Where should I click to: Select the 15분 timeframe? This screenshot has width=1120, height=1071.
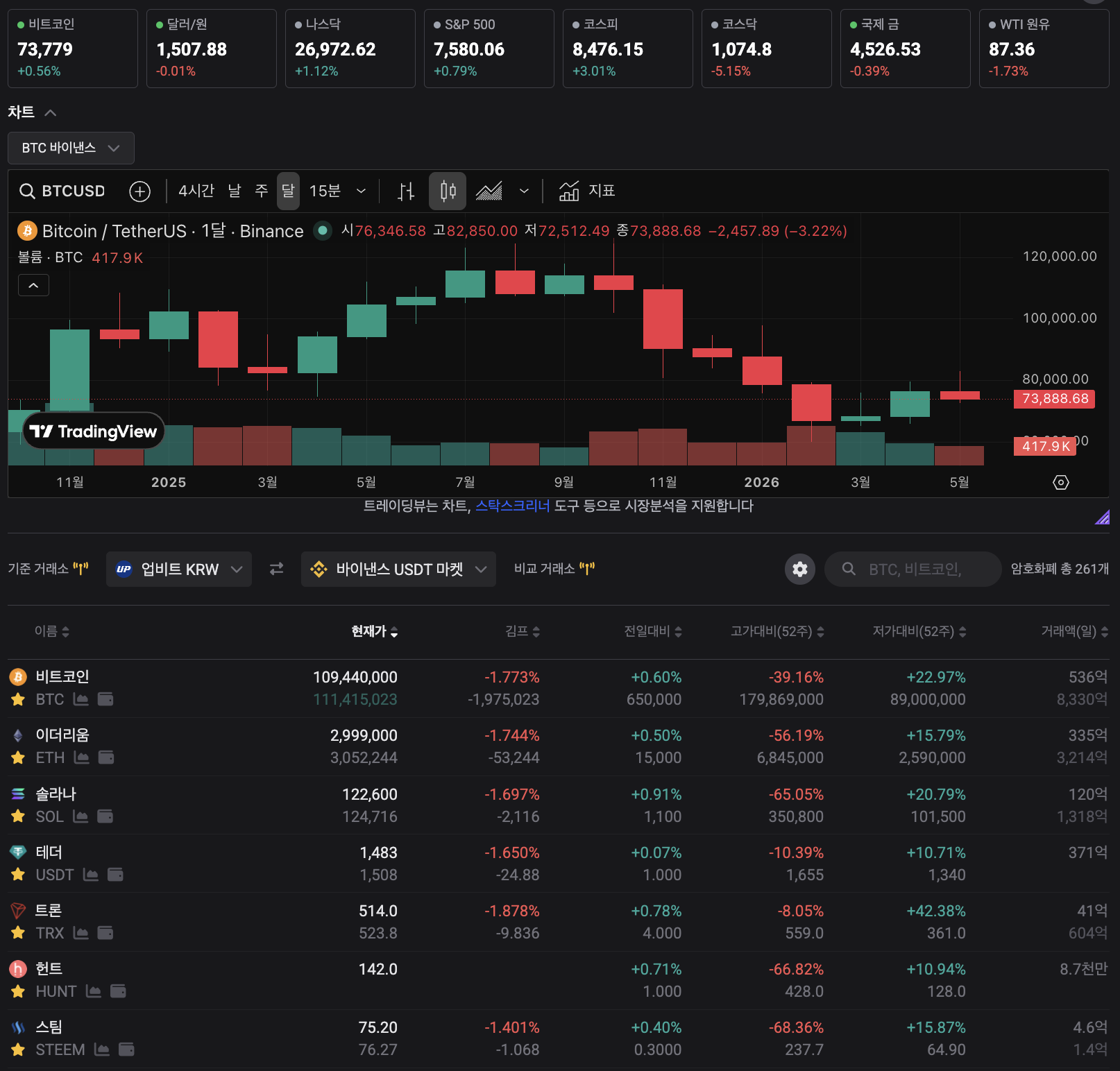(x=325, y=191)
